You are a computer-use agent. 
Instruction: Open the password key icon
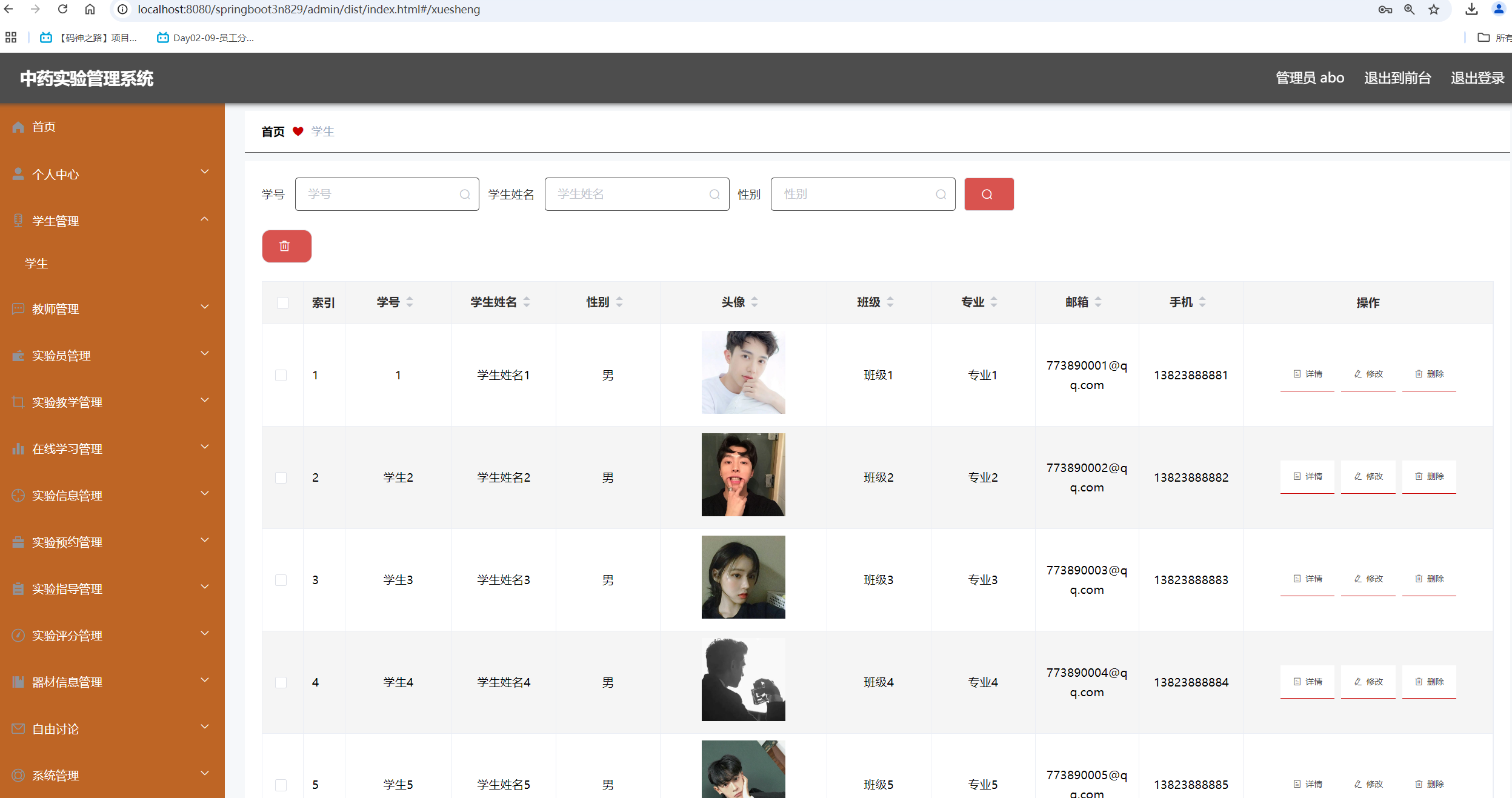point(1385,9)
